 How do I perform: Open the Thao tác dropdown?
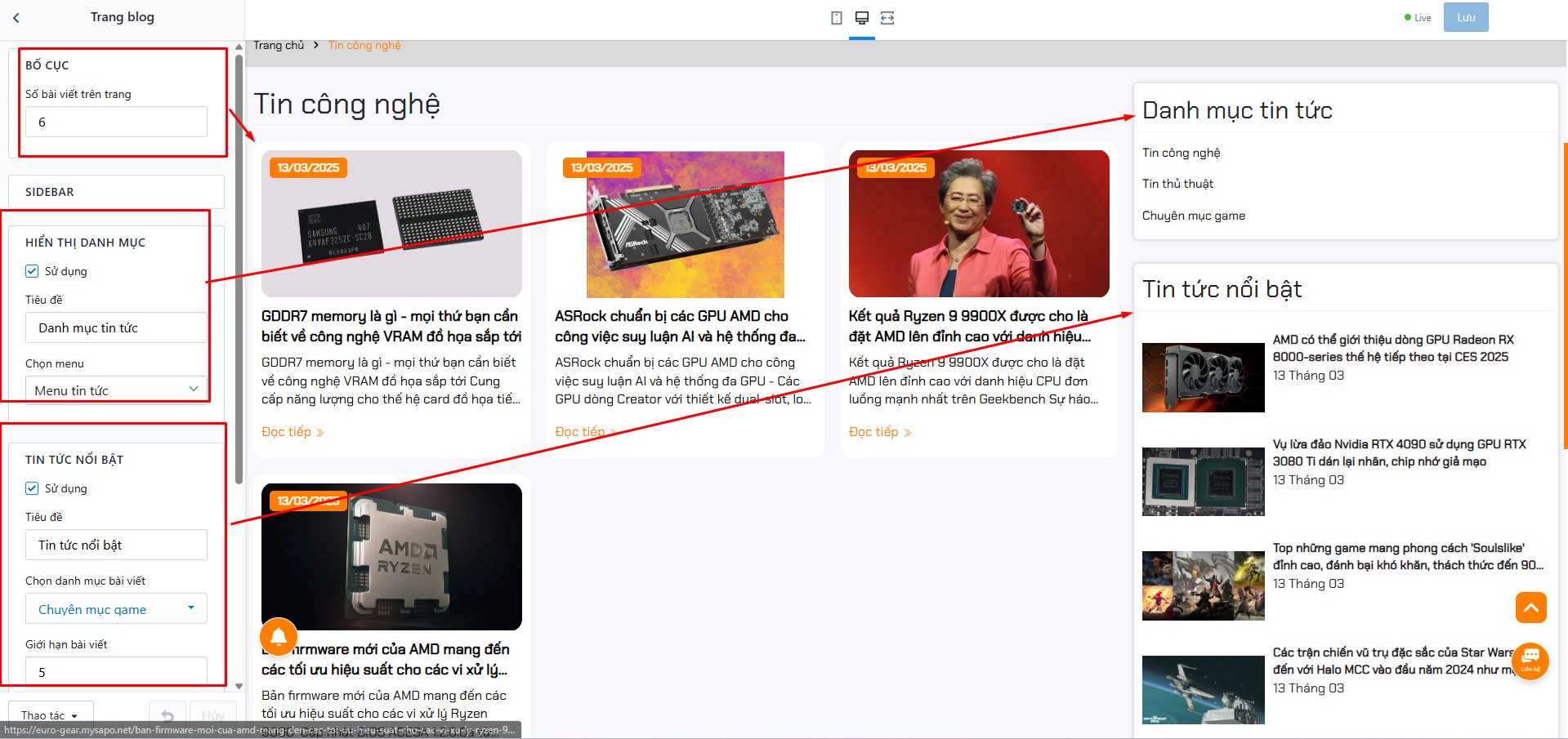[x=51, y=715]
